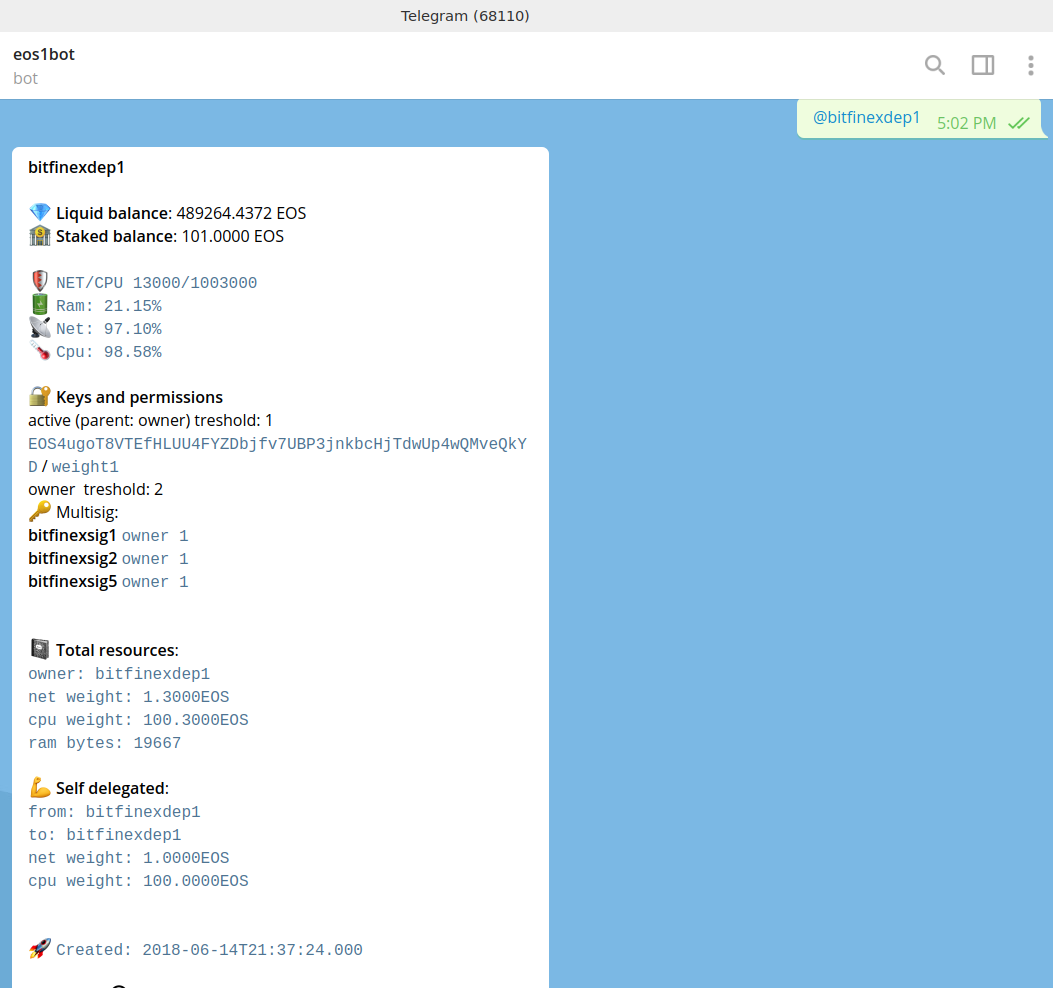Click the flexed arm emoji beside Self delegated

click(x=40, y=787)
